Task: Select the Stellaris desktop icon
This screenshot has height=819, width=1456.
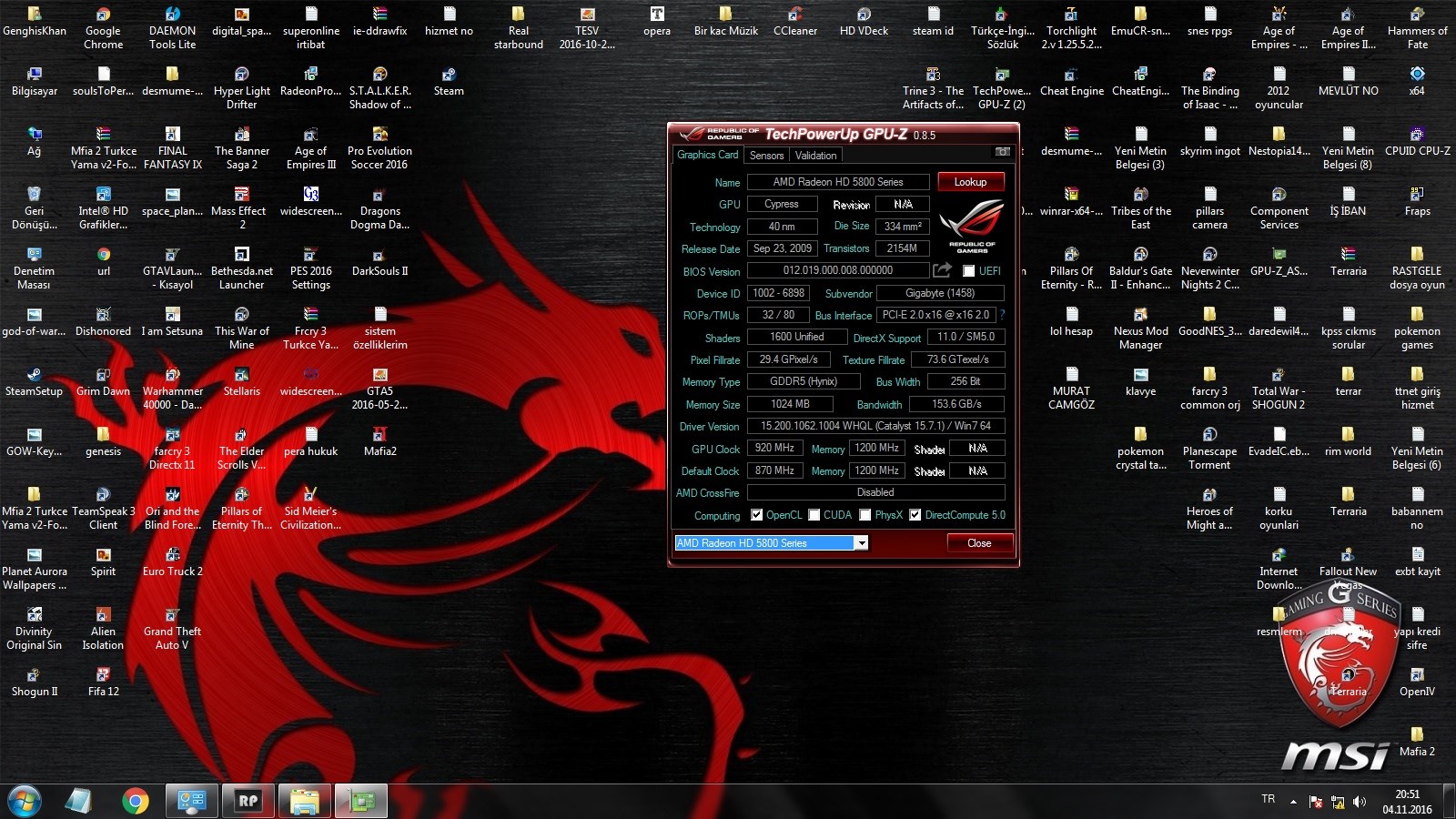Action: point(242,381)
